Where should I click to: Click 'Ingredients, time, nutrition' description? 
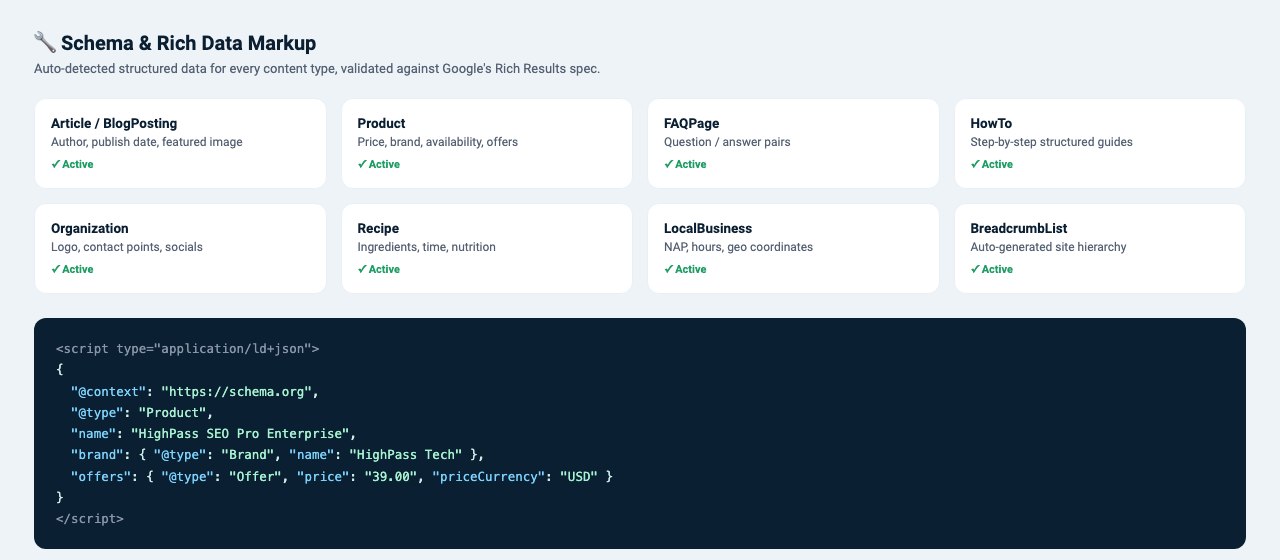(x=426, y=247)
